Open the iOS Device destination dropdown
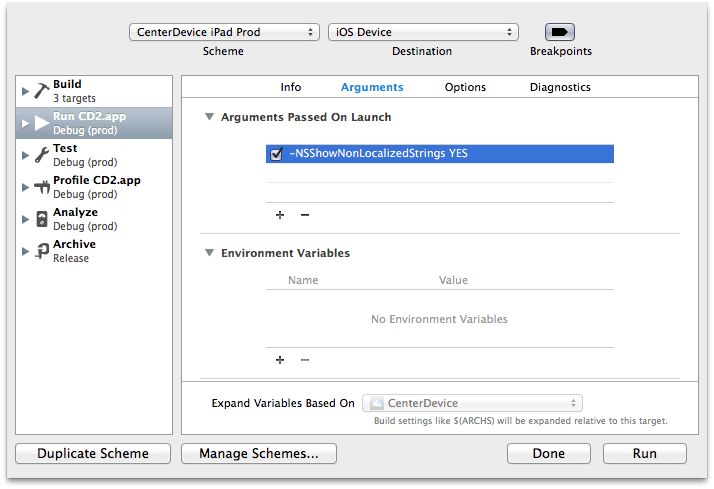Screen dimensions: 714x489 (x=423, y=32)
